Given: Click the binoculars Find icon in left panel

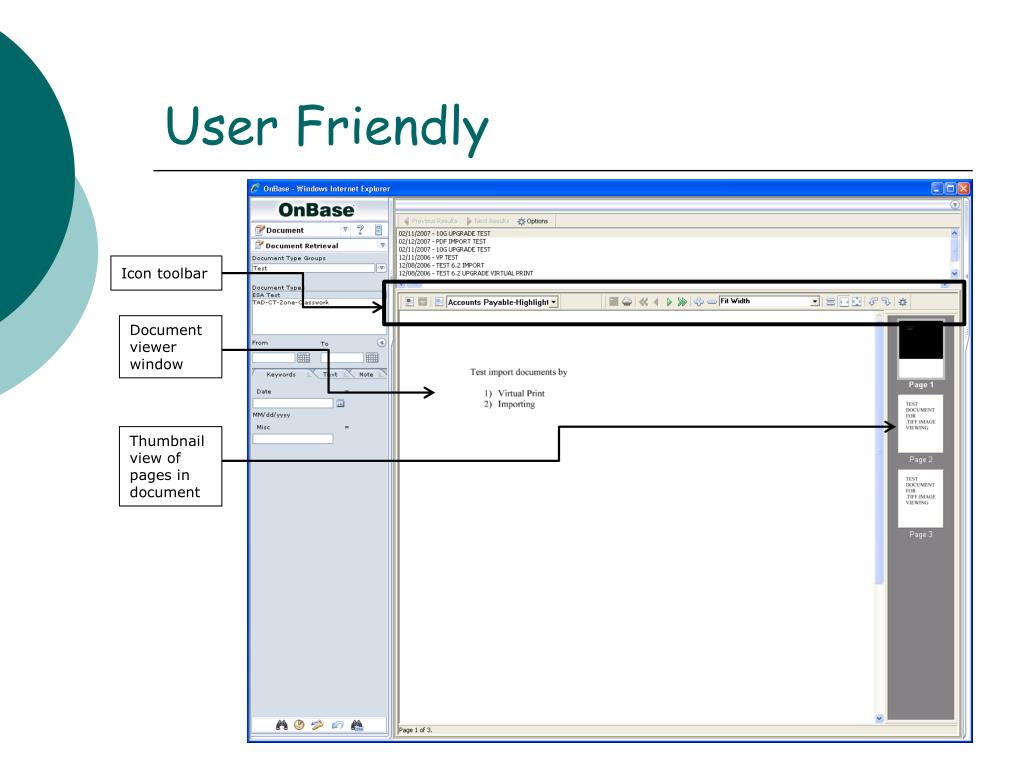Looking at the screenshot, I should (x=281, y=725).
